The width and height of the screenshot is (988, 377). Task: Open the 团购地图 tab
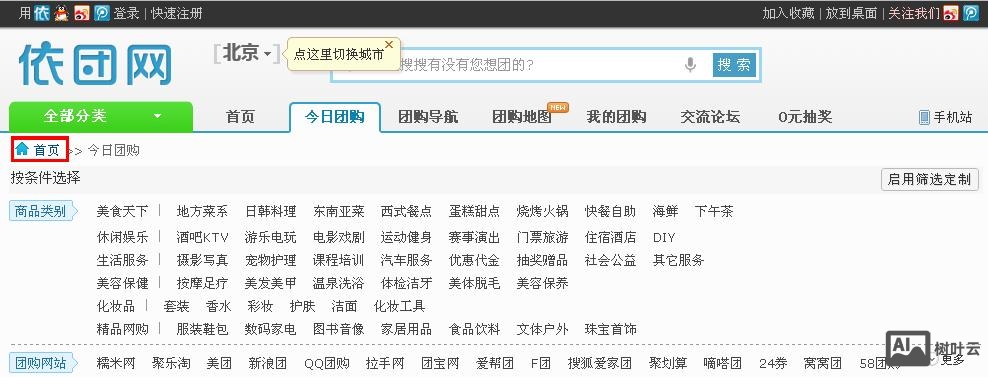[x=522, y=117]
